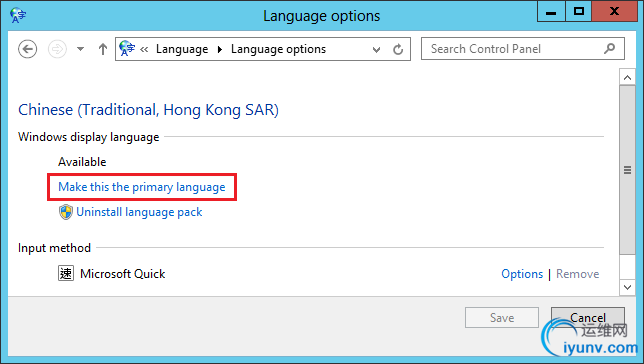The width and height of the screenshot is (644, 364).
Task: Click the search magnifier icon
Action: 610,48
